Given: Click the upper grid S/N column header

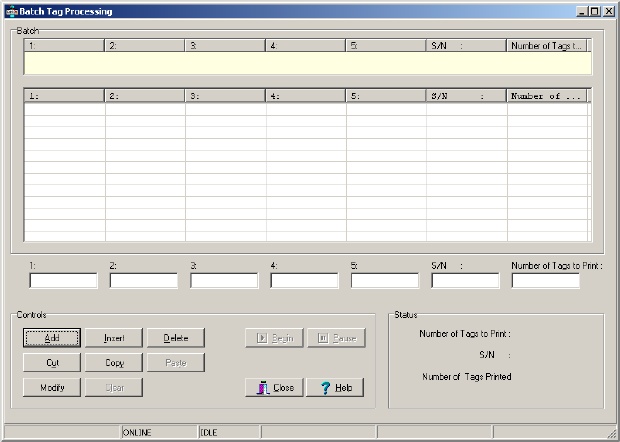Looking at the screenshot, I should point(466,45).
